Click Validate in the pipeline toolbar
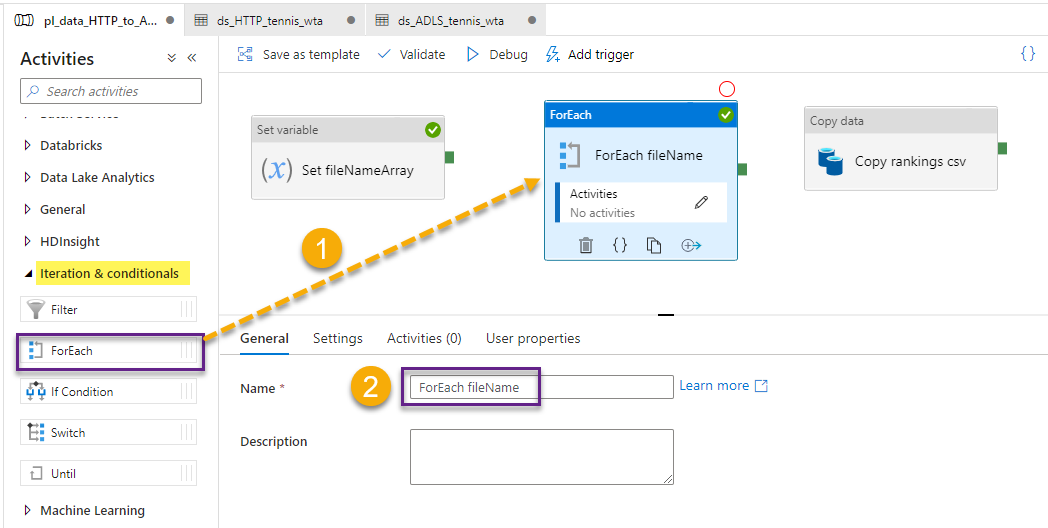The image size is (1048, 528). 411,55
